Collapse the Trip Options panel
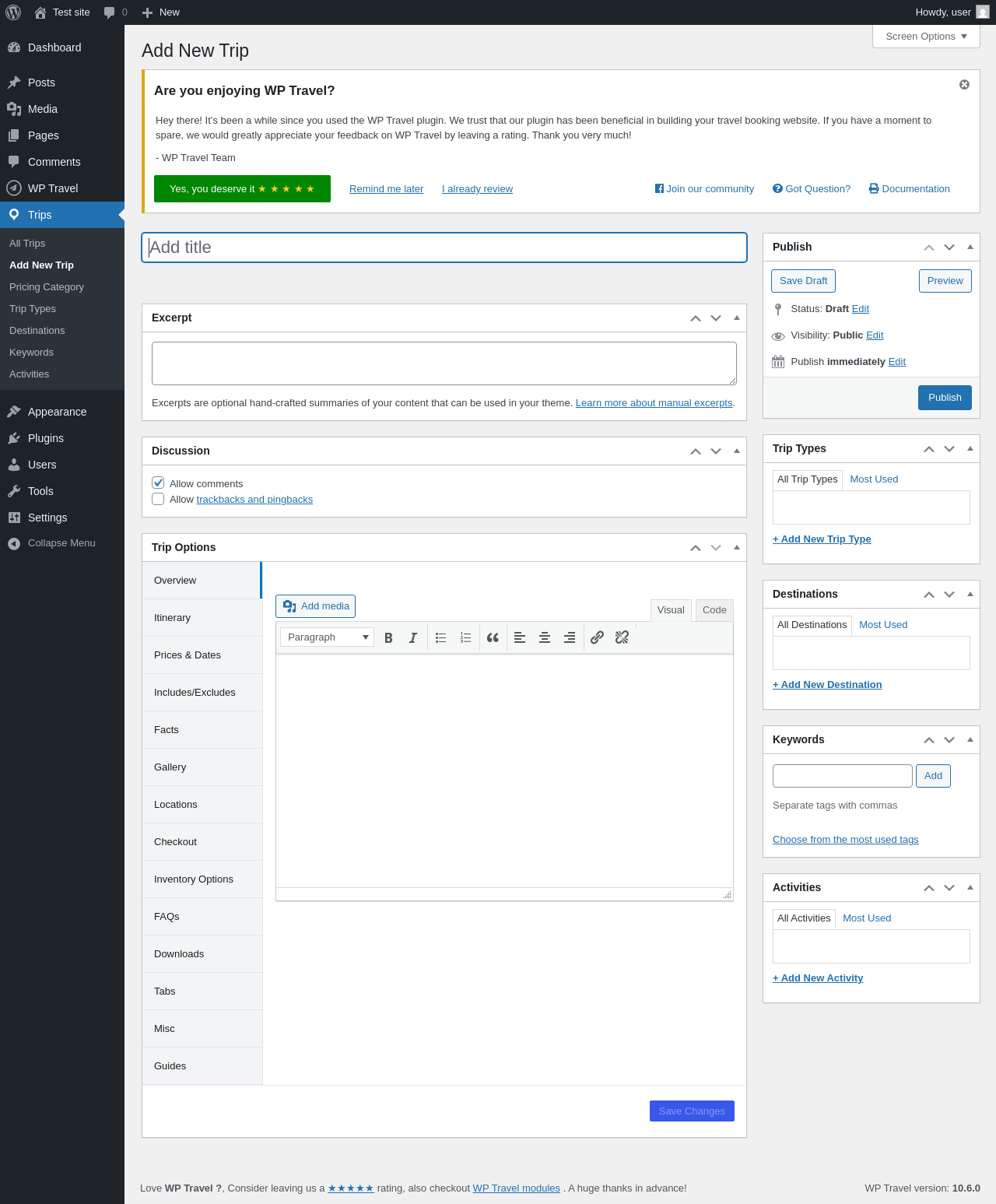 737,547
